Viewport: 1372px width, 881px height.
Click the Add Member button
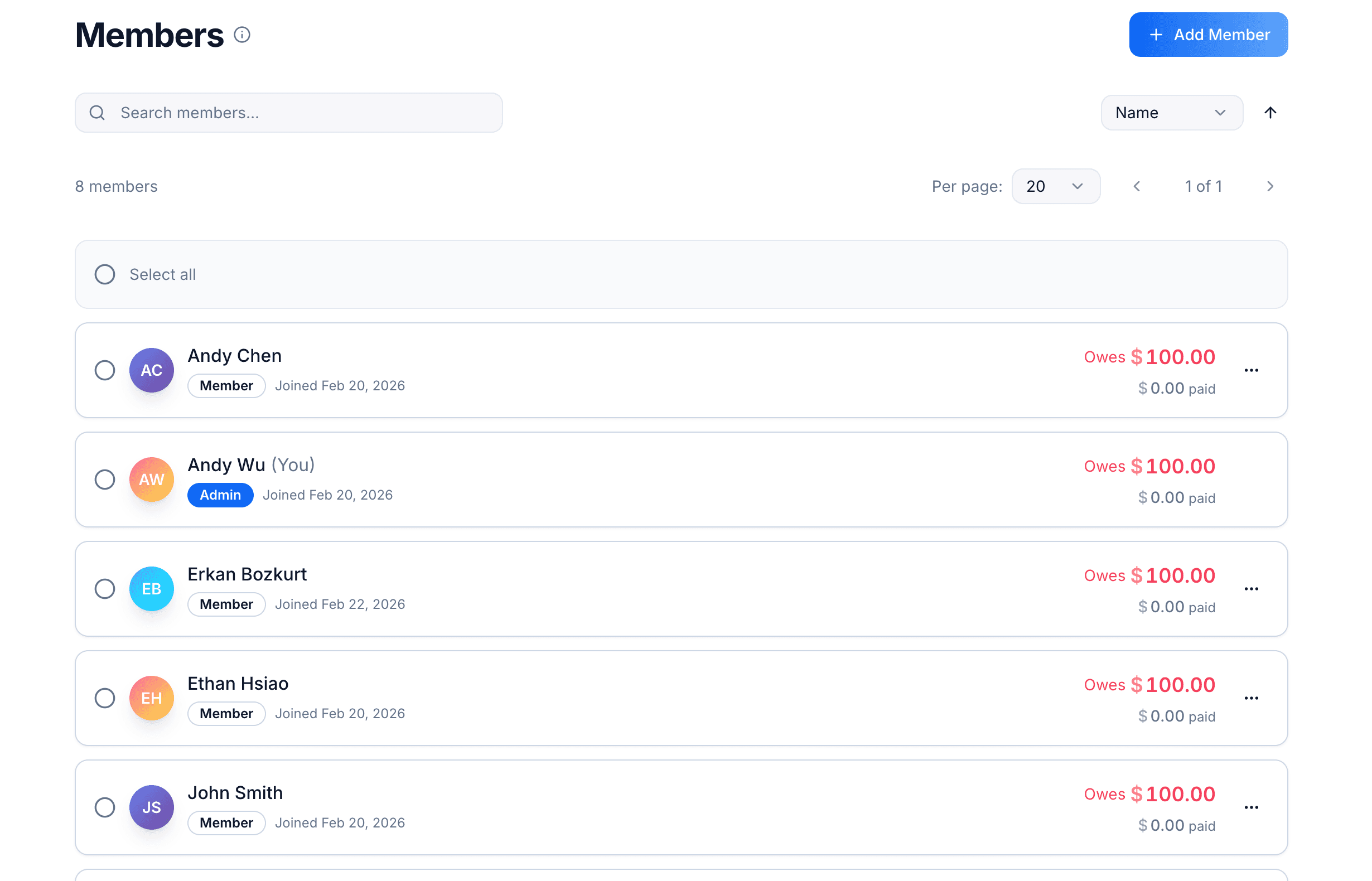(1209, 35)
